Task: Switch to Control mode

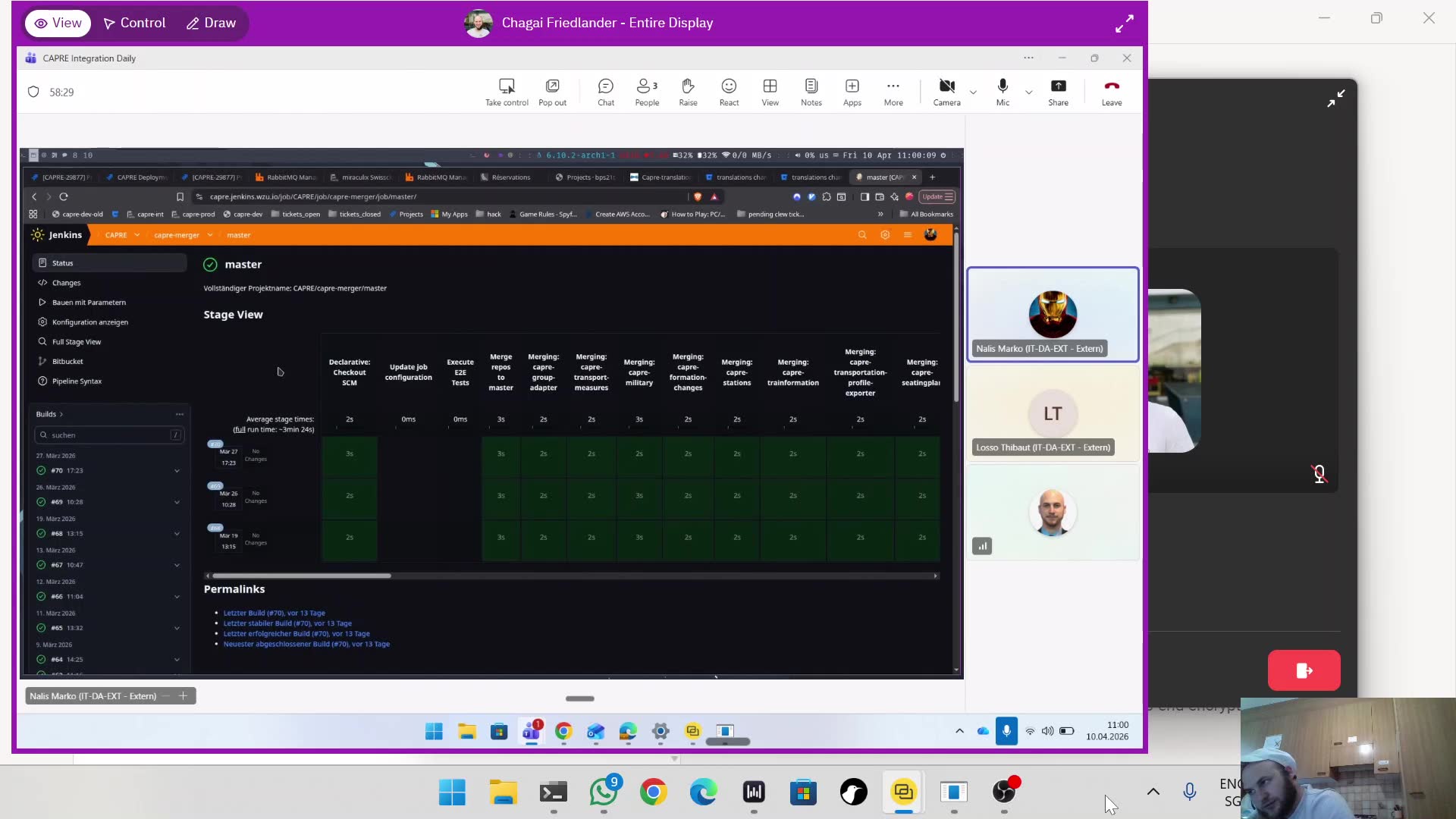Action: click(134, 23)
